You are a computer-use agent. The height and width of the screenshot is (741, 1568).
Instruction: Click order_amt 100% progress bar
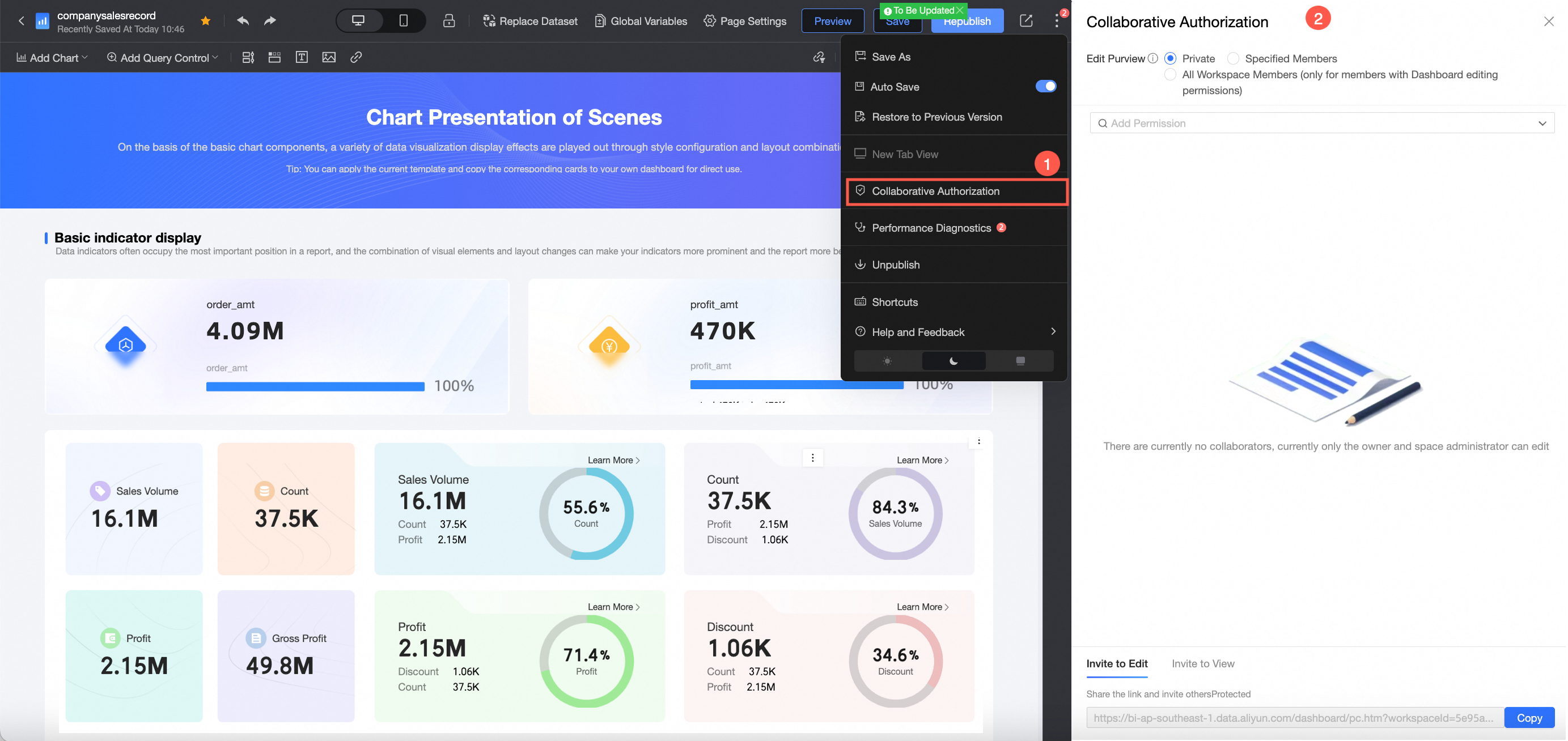(315, 386)
